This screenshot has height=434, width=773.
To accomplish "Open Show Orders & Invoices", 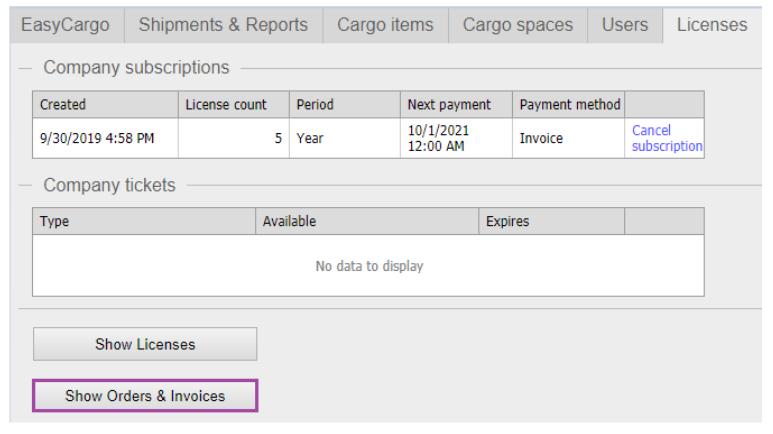I will [145, 396].
